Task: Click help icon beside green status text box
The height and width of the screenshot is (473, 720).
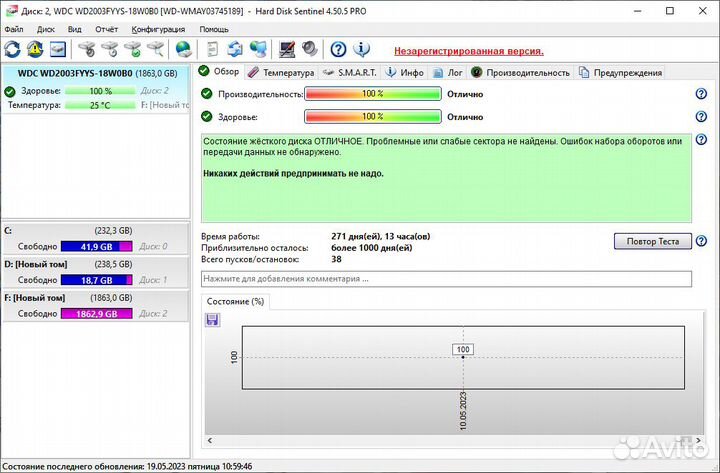Action: point(701,140)
